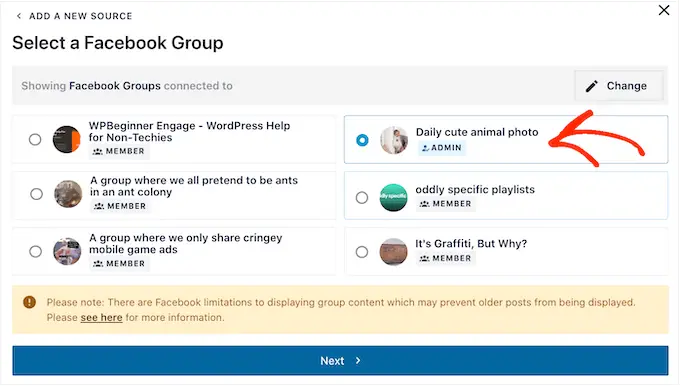Viewport: 680px width, 387px height.
Task: Click the blue Next button
Action: pyautogui.click(x=340, y=361)
